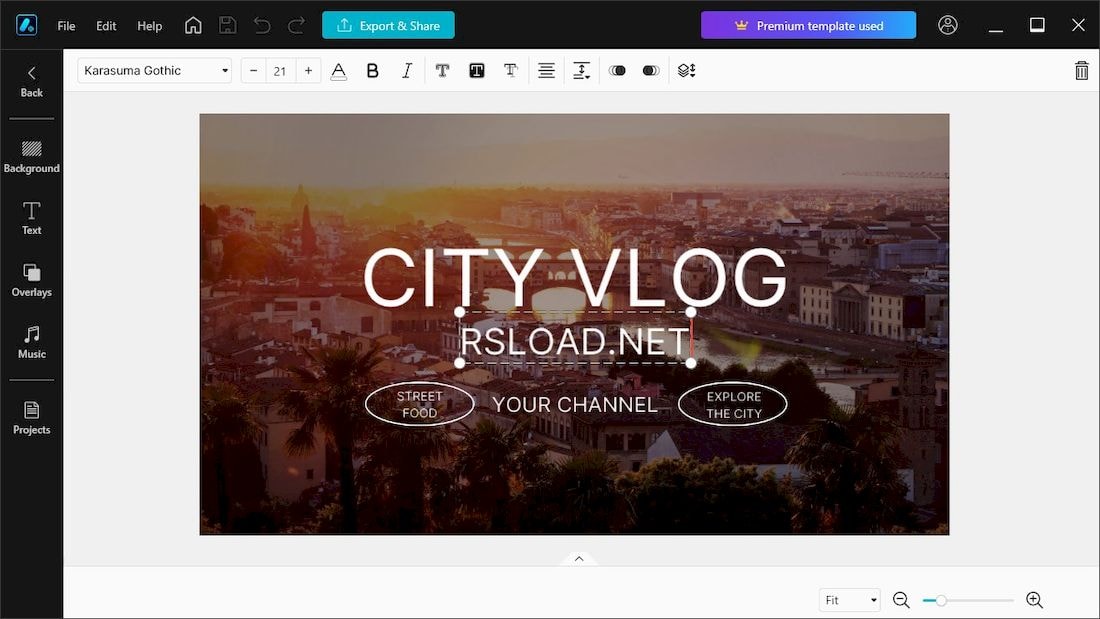Image resolution: width=1100 pixels, height=619 pixels.
Task: Open the Edit menu
Action: coord(106,26)
